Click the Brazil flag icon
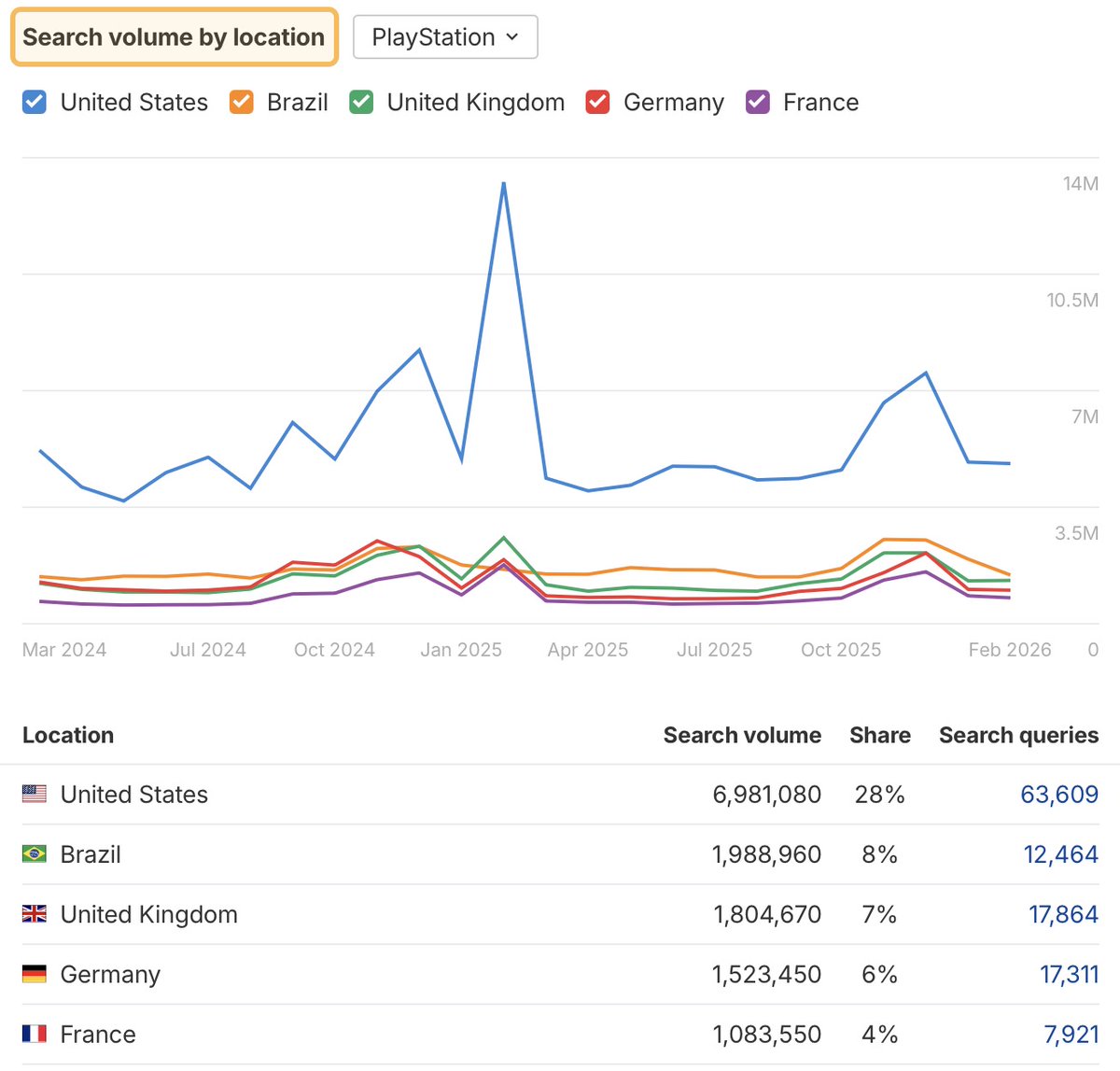Image resolution: width=1120 pixels, height=1071 pixels. tap(34, 853)
